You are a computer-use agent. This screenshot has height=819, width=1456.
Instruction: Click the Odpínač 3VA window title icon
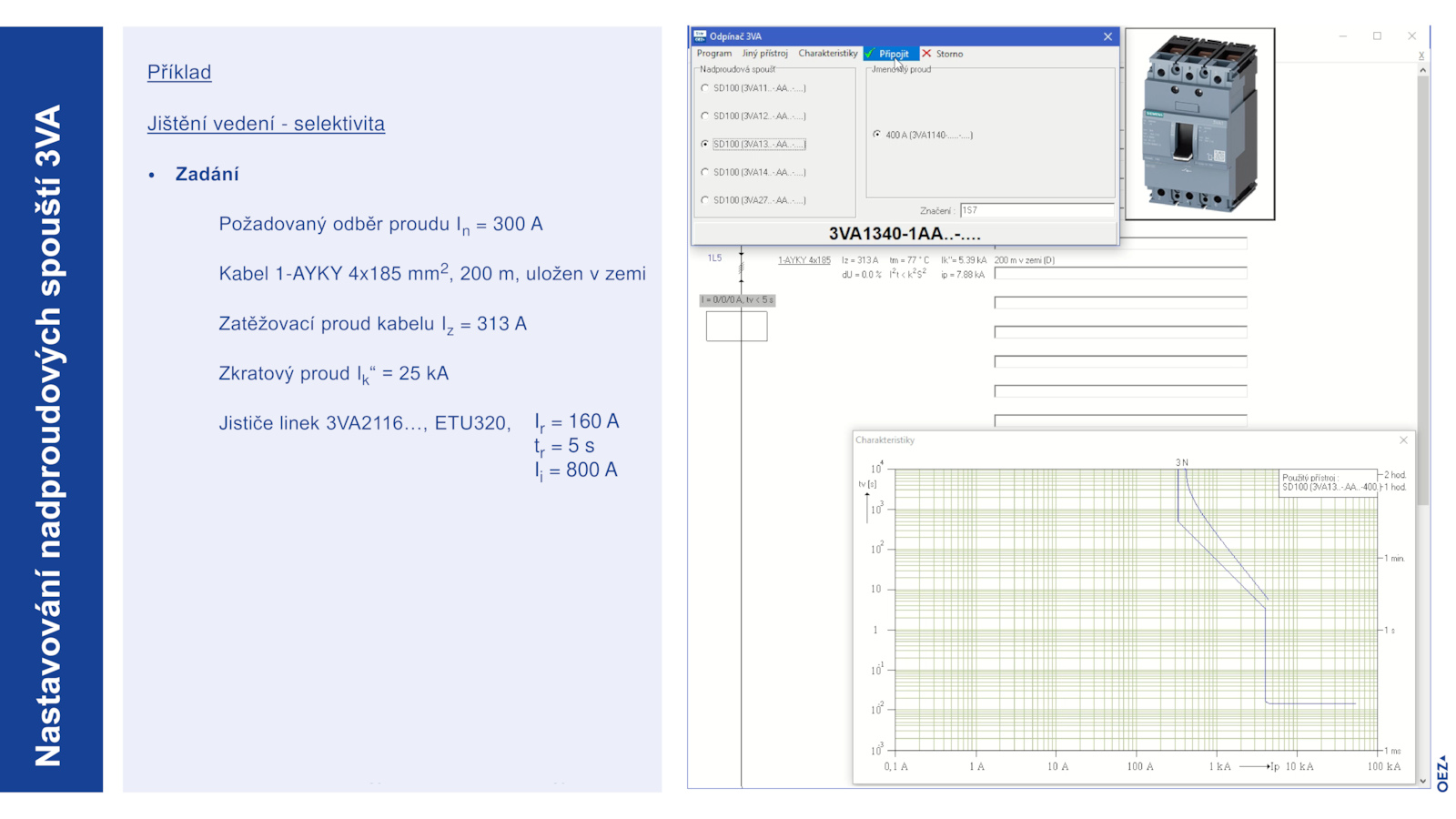point(700,36)
